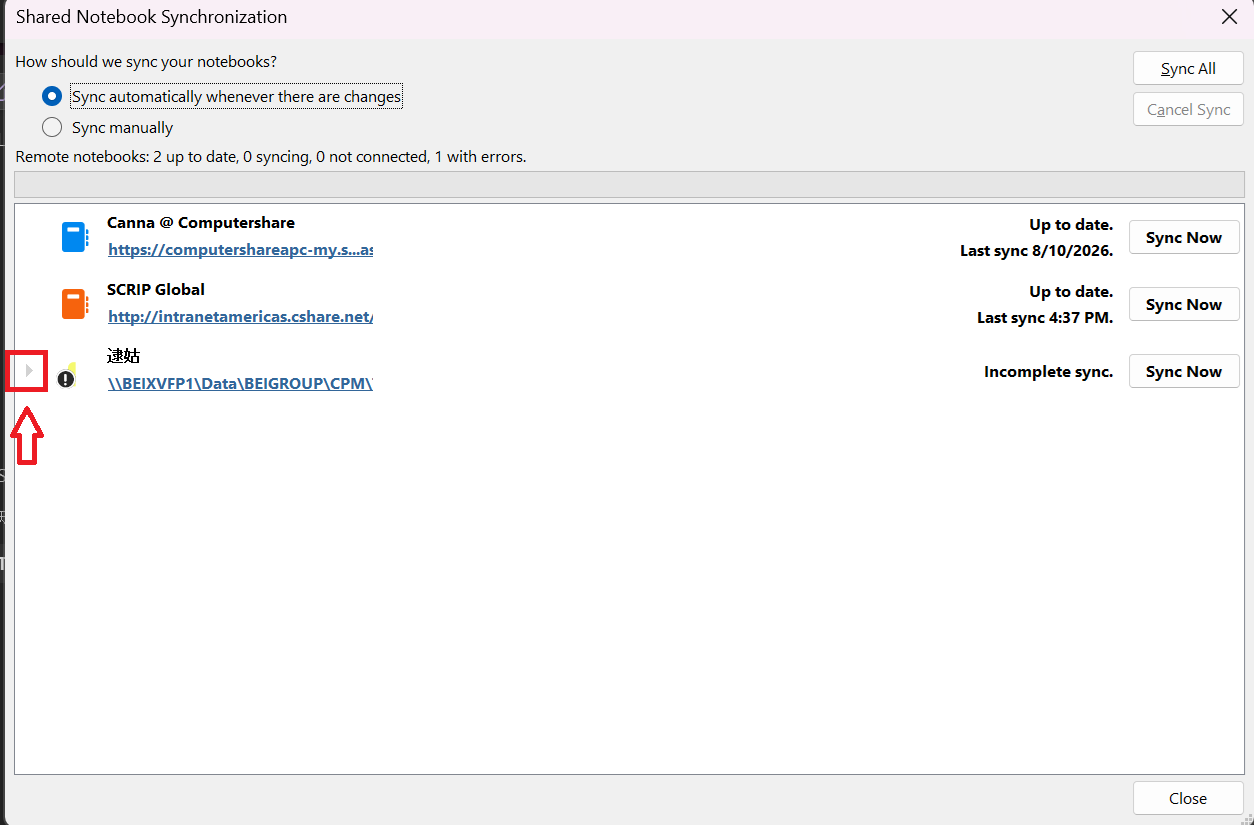Viewport: 1254px width, 825px height.
Task: Click the 'How should we sync your notebooks?' heading
Action: pos(146,62)
